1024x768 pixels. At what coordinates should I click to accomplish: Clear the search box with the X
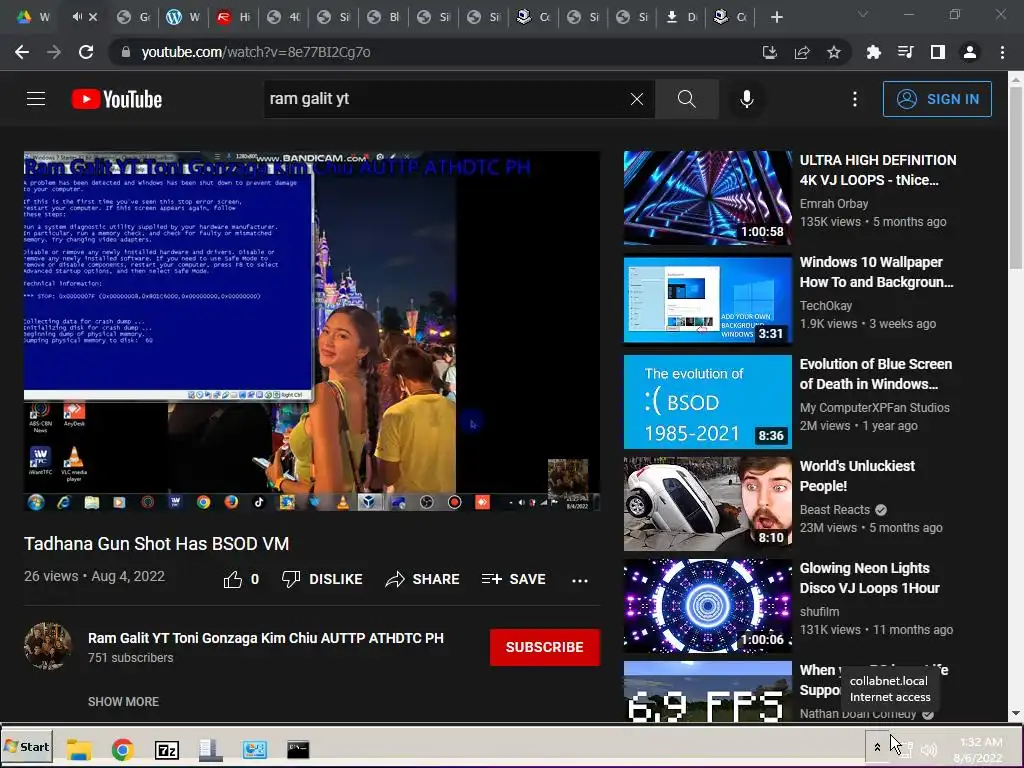[x=637, y=99]
